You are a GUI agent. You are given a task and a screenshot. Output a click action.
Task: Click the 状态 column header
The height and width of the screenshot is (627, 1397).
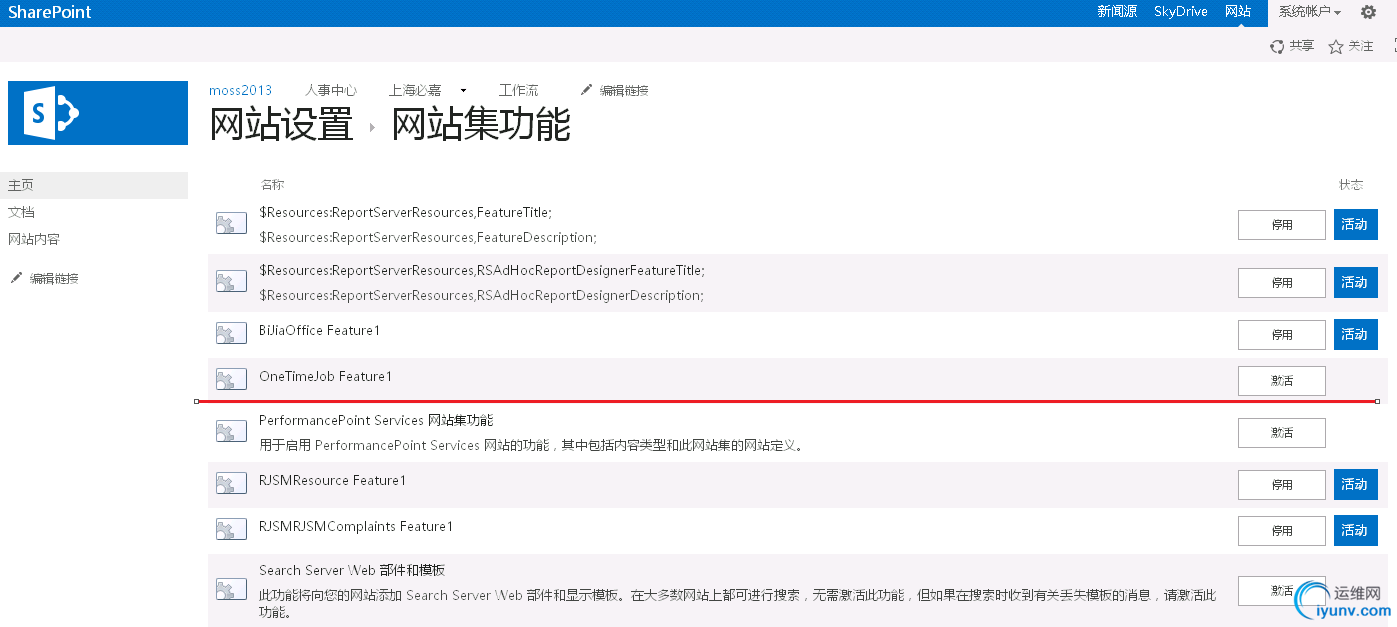click(1351, 185)
